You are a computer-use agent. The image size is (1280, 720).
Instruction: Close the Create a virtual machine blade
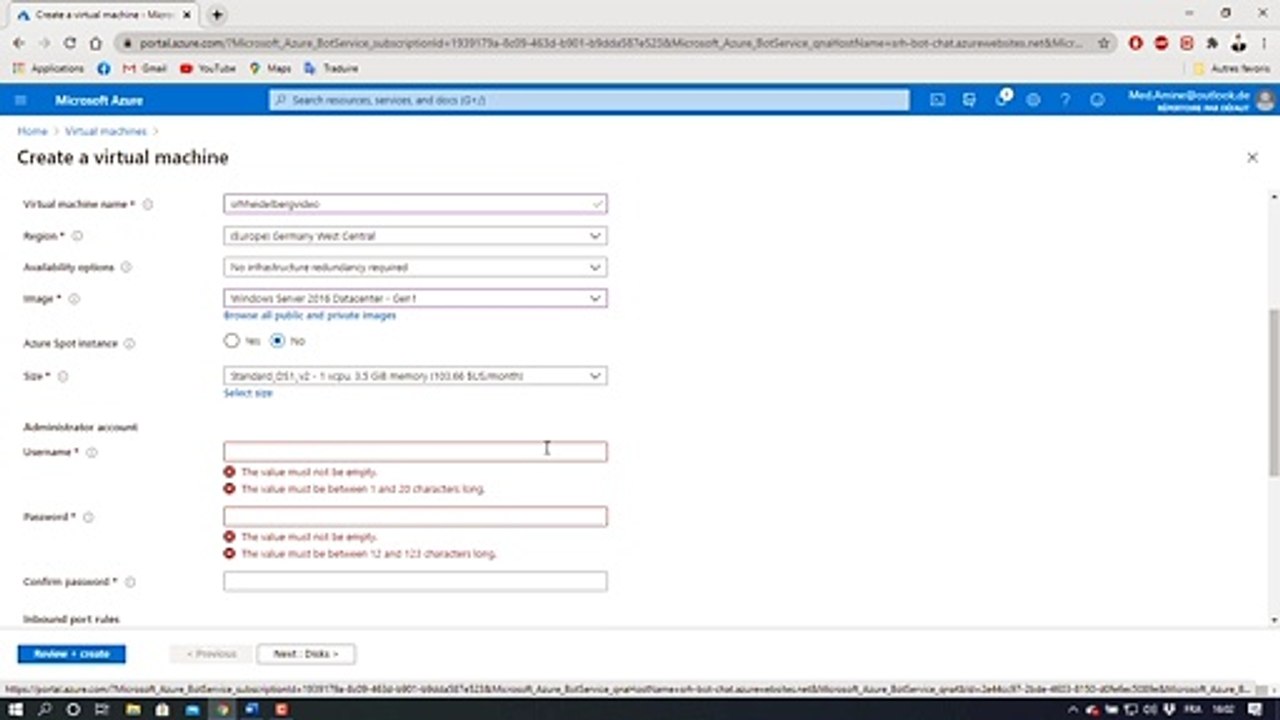[1252, 157]
